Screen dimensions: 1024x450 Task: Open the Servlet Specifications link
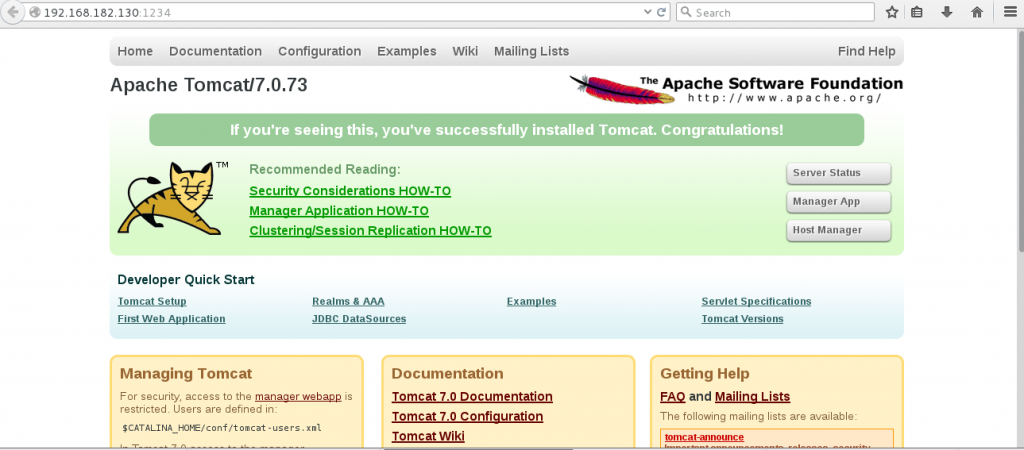pyautogui.click(x=756, y=301)
